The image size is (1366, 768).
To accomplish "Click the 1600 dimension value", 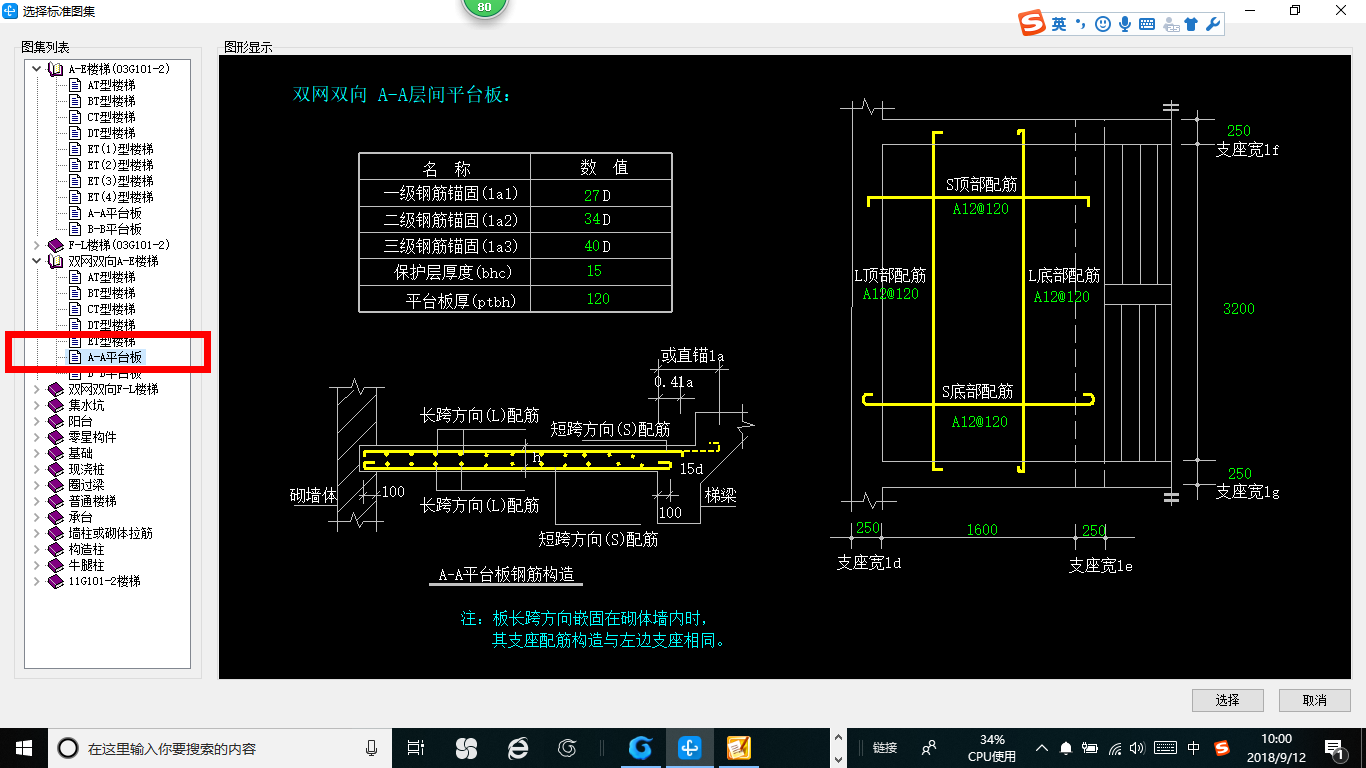I will point(982,530).
